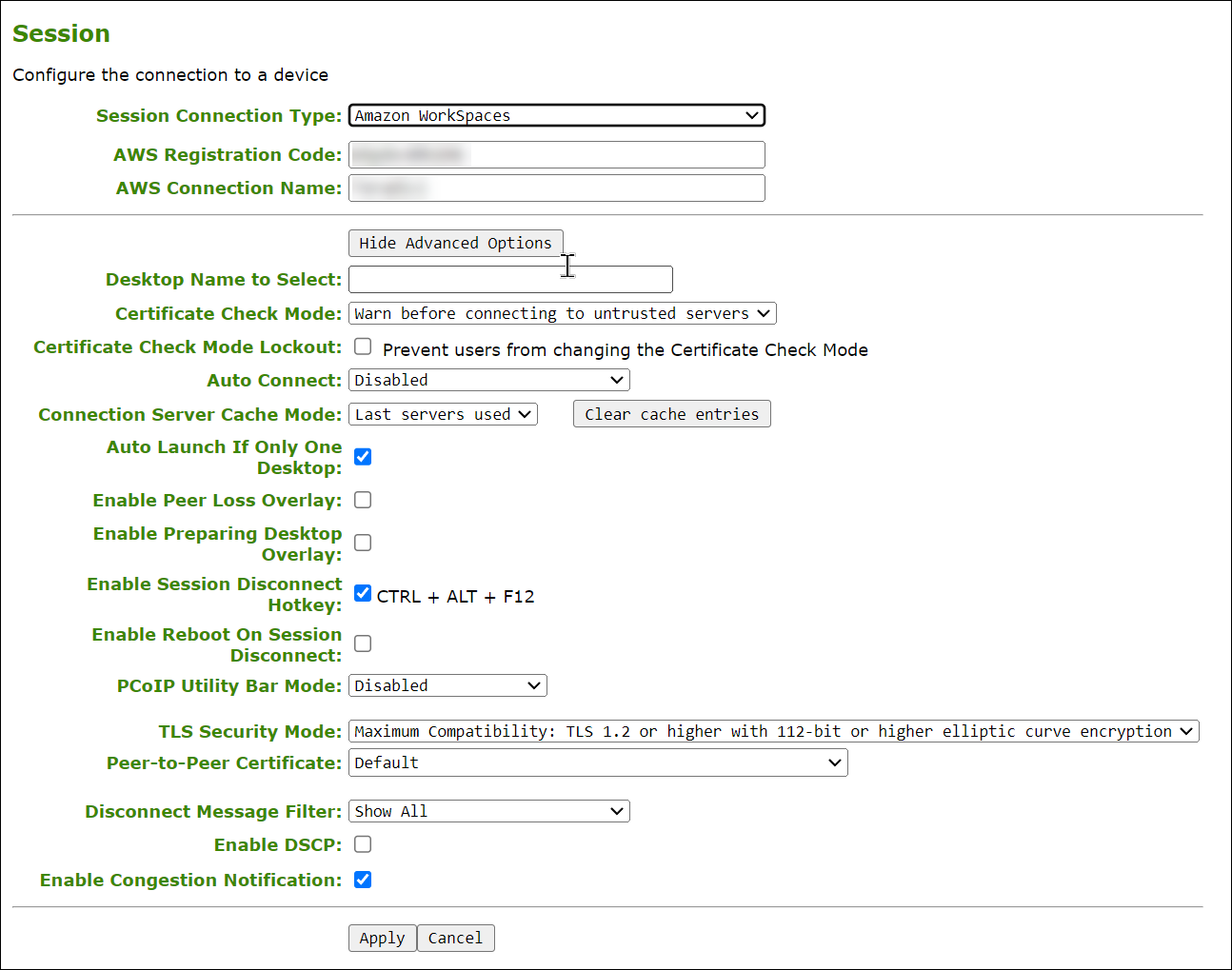
Task: Uncheck Auto Launch If Only One Desktop
Action: coord(363,457)
